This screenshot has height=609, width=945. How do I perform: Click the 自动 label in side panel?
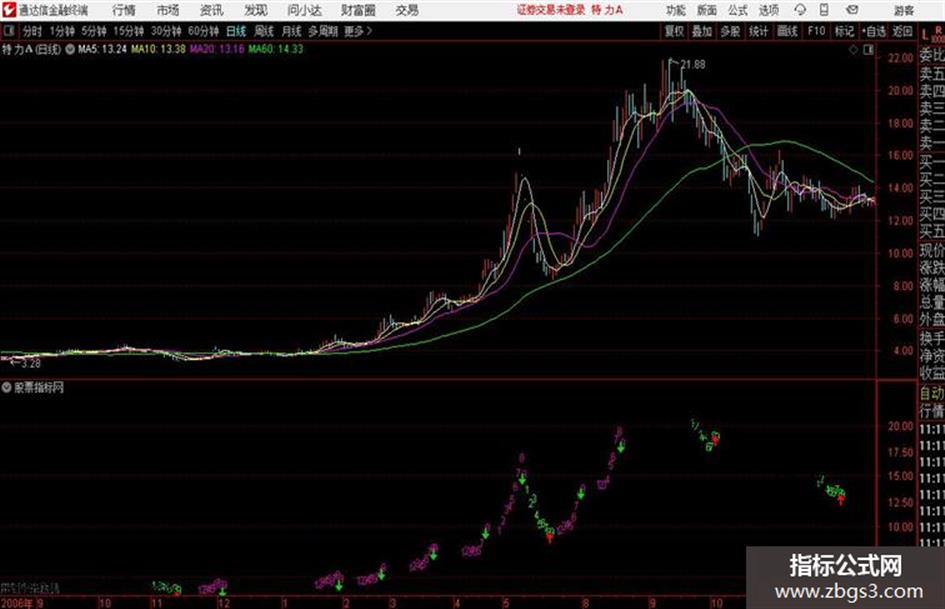coord(932,394)
